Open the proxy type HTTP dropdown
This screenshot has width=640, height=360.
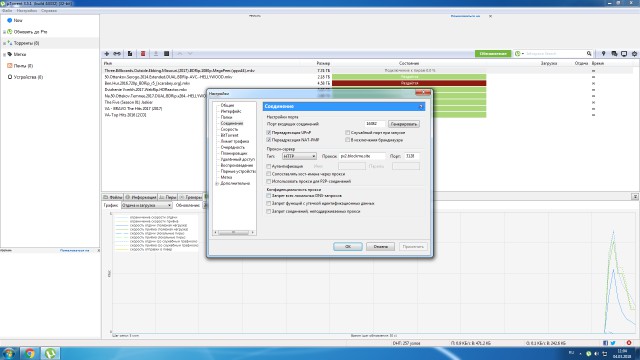click(299, 156)
